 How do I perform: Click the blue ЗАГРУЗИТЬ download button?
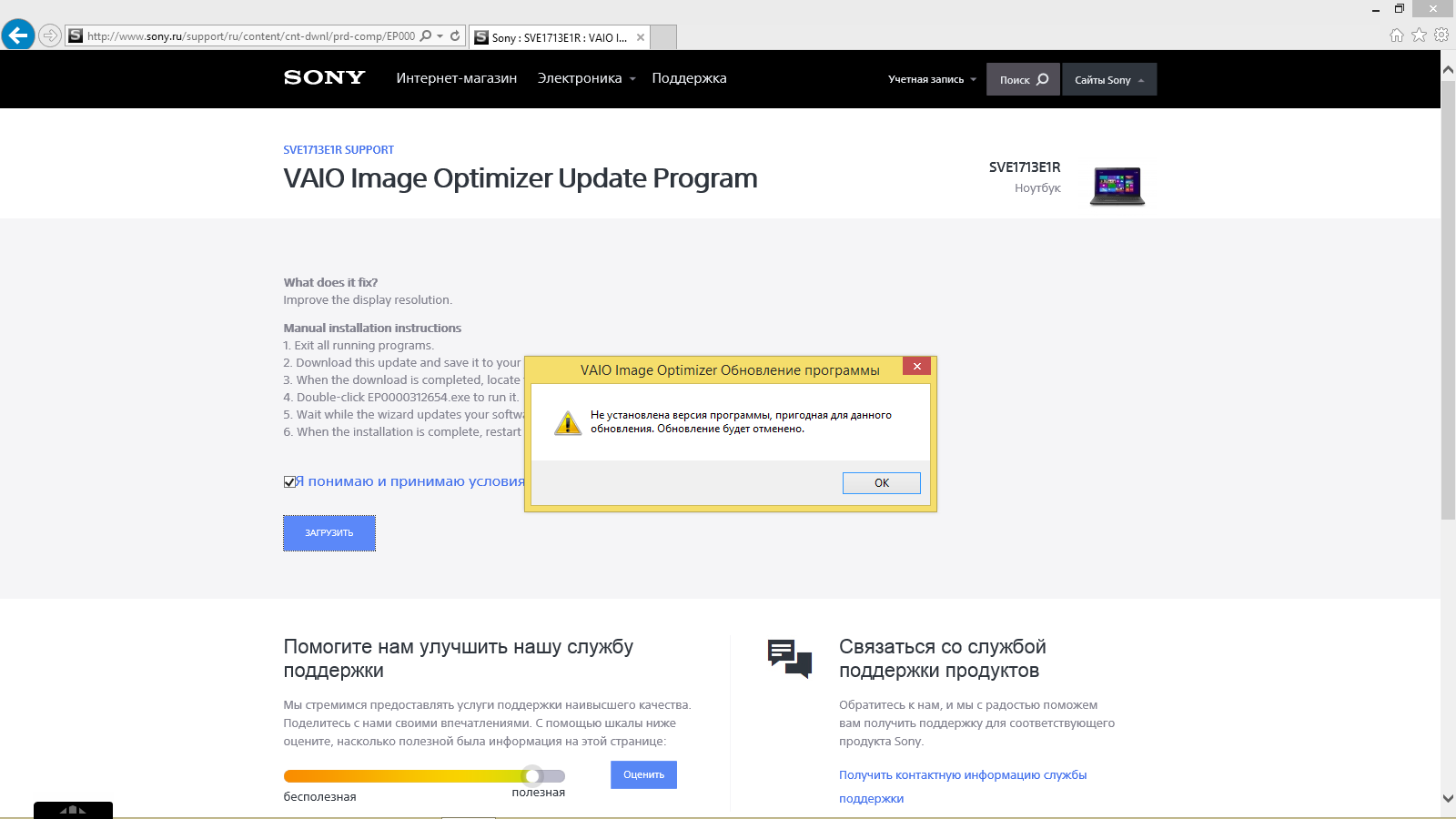tap(329, 533)
